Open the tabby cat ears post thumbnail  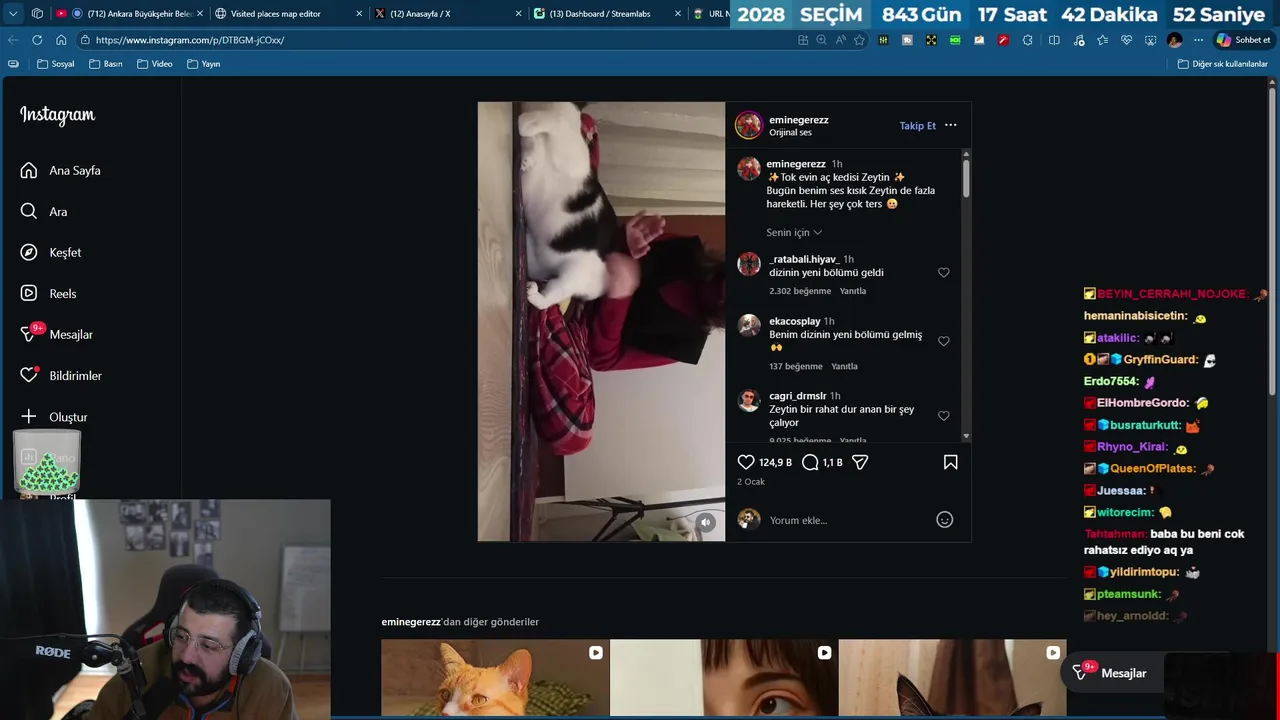pos(952,678)
